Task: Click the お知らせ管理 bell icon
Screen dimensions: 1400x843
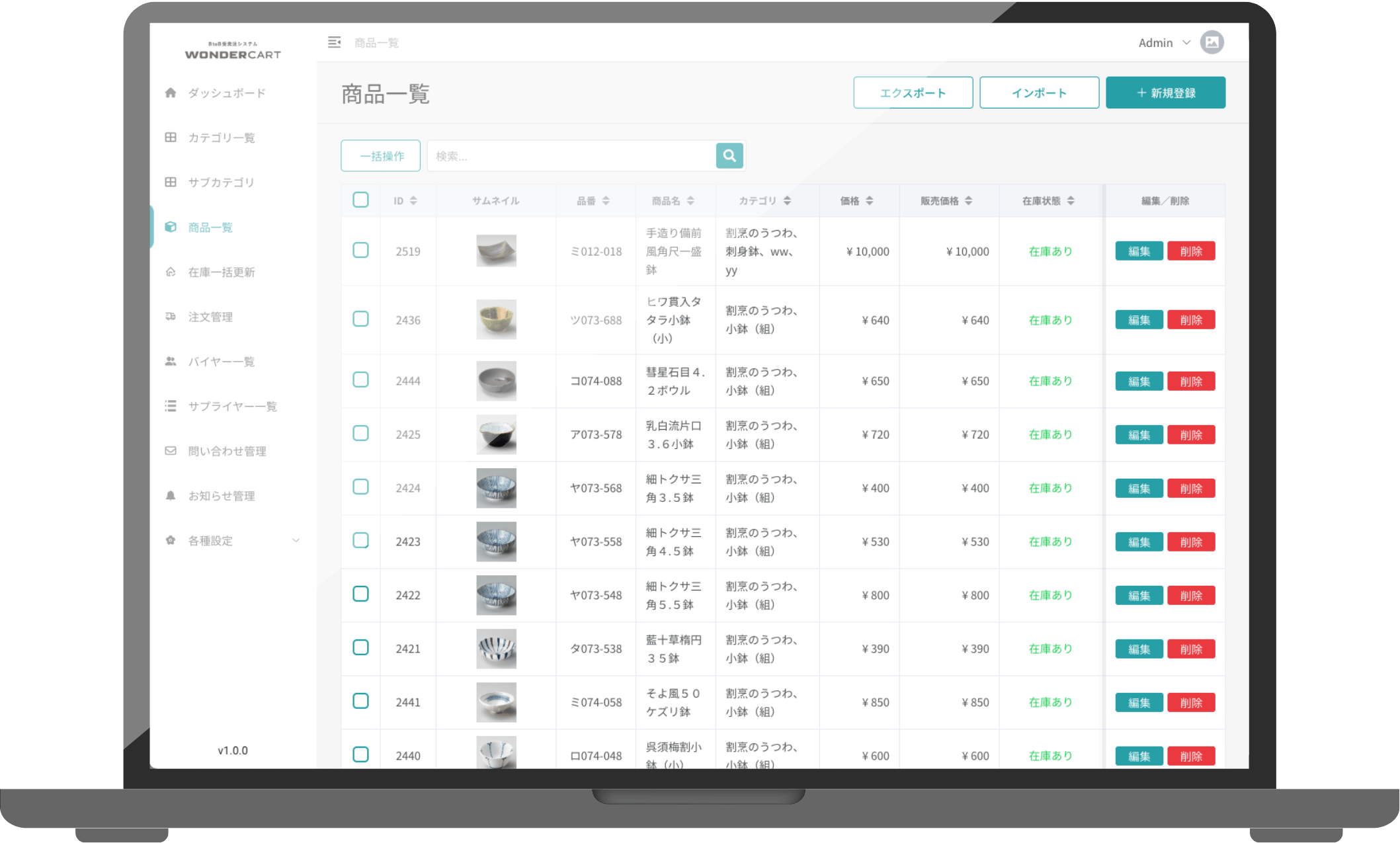Action: click(x=171, y=495)
